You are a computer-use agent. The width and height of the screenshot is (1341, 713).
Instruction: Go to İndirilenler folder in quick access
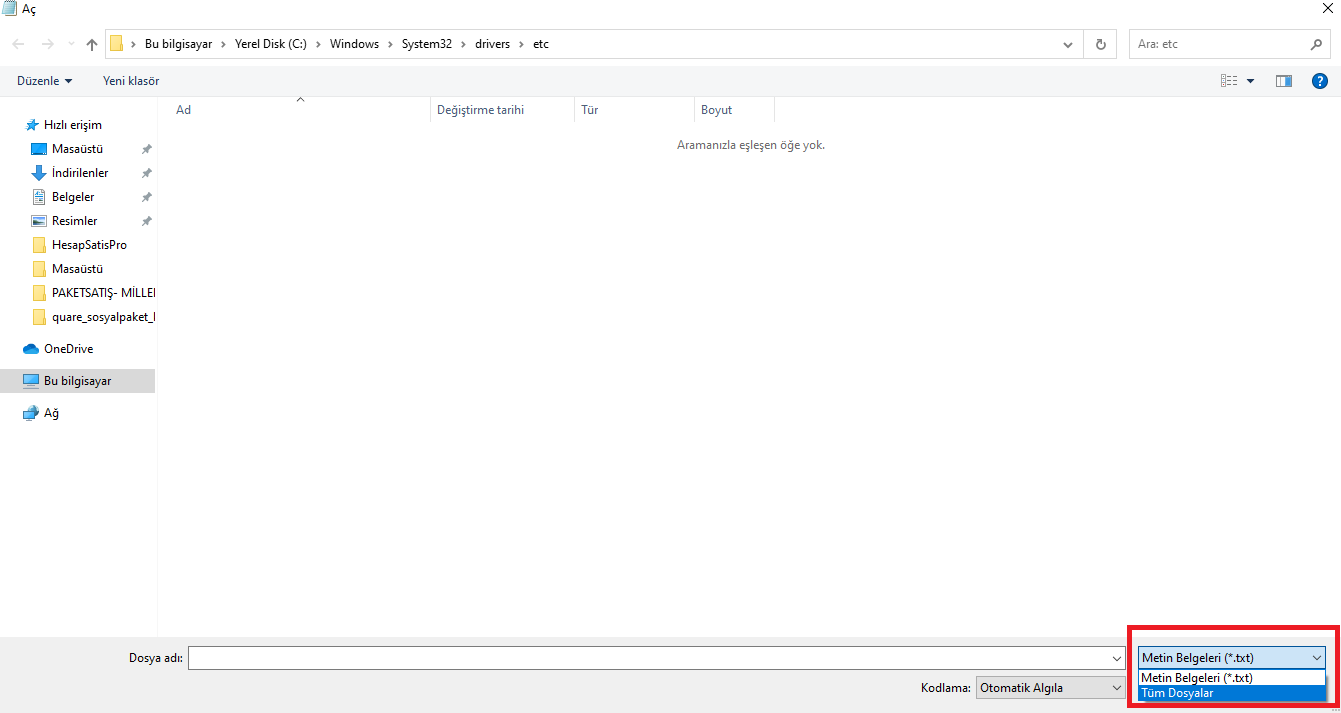(79, 173)
